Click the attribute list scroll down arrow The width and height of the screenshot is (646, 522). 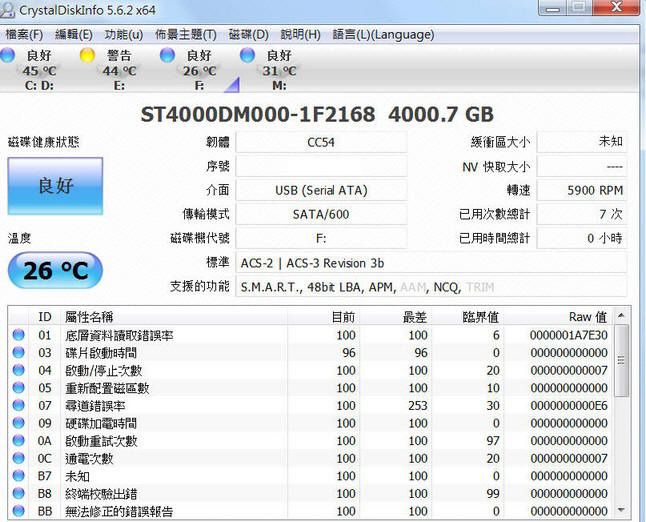pos(621,511)
